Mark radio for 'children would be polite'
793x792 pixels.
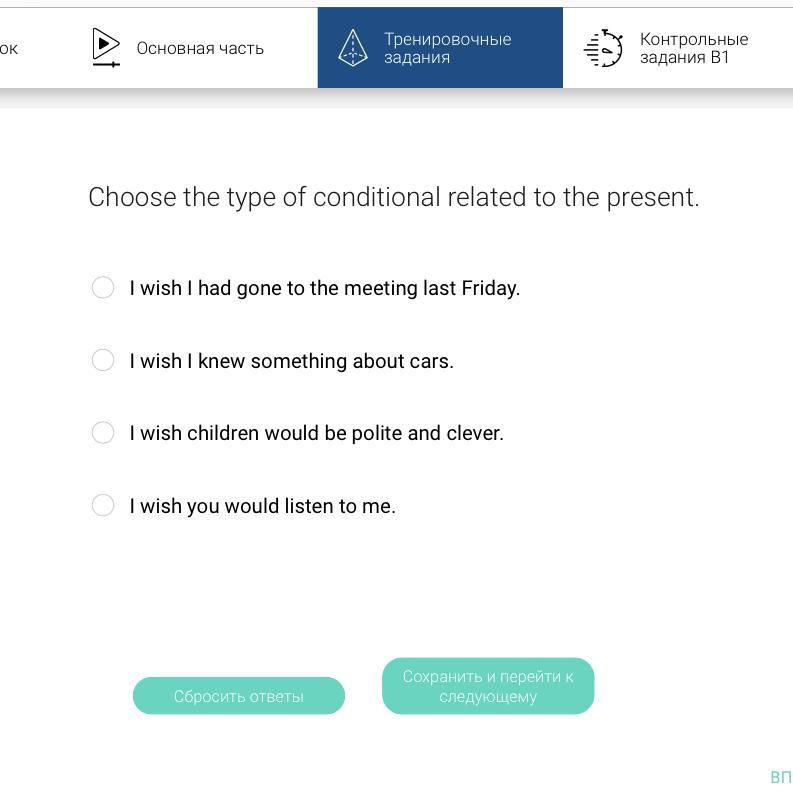(x=103, y=433)
